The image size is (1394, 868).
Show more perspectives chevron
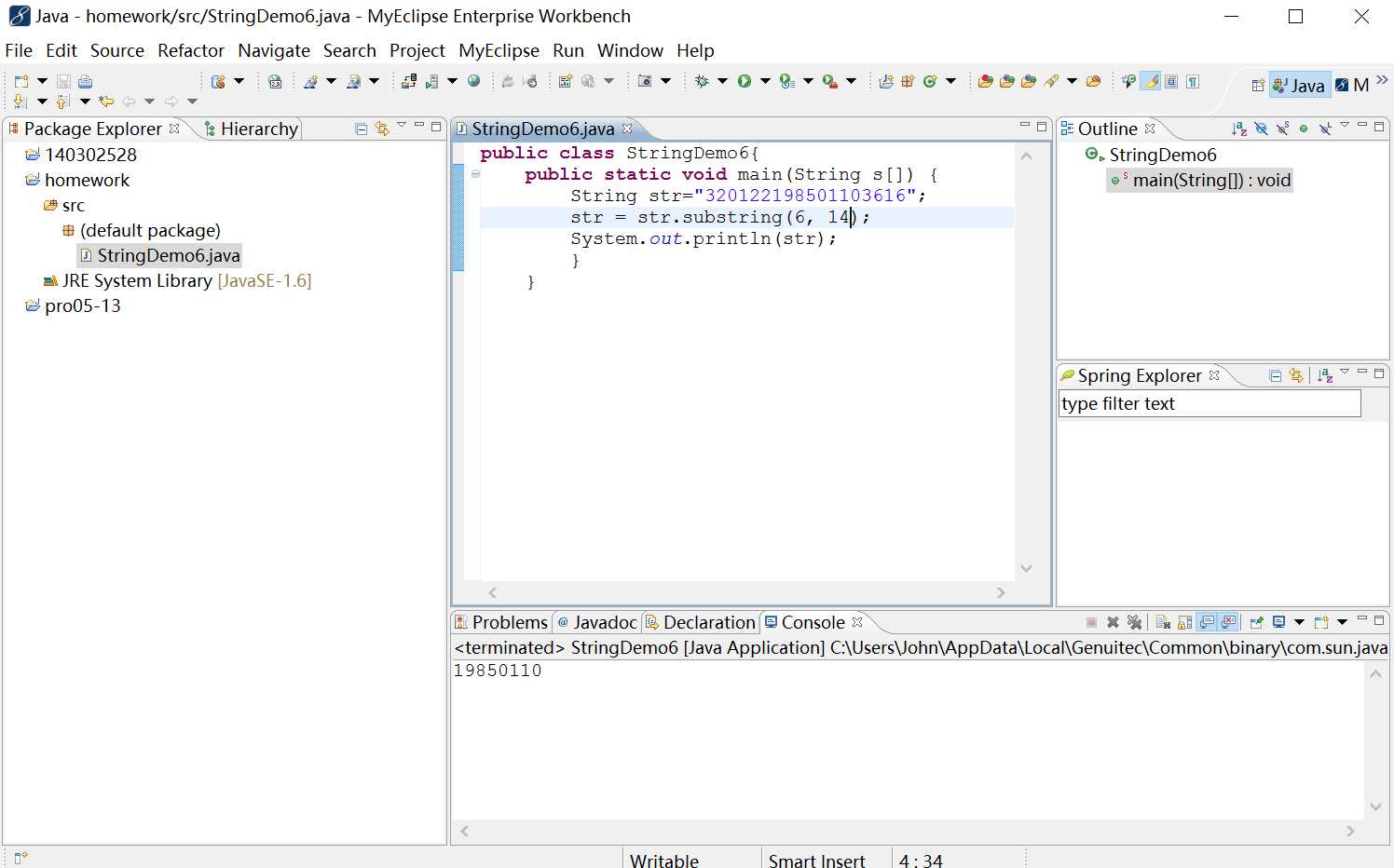click(1382, 81)
